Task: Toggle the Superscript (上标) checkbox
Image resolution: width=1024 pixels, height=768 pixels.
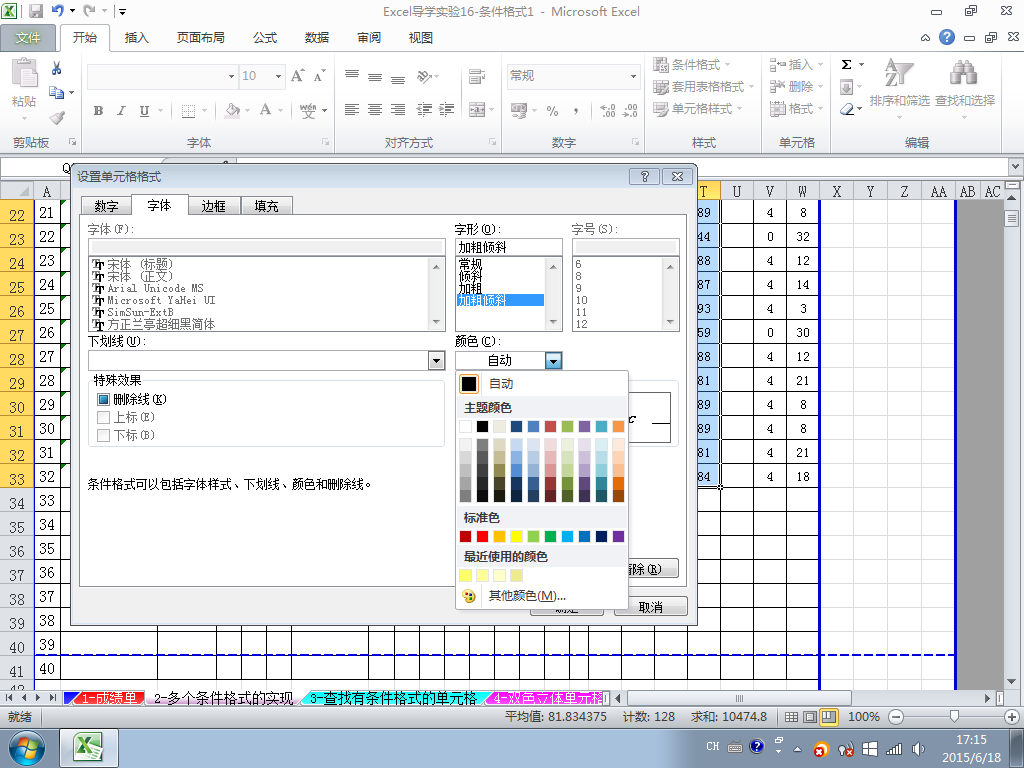Action: coord(103,417)
